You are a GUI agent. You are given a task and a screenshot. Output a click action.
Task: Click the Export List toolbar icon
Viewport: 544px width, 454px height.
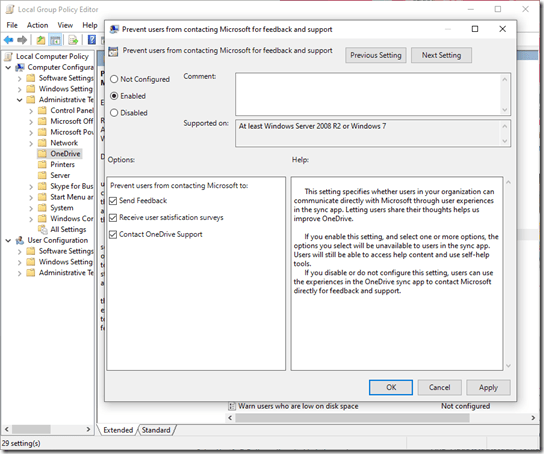tap(73, 40)
